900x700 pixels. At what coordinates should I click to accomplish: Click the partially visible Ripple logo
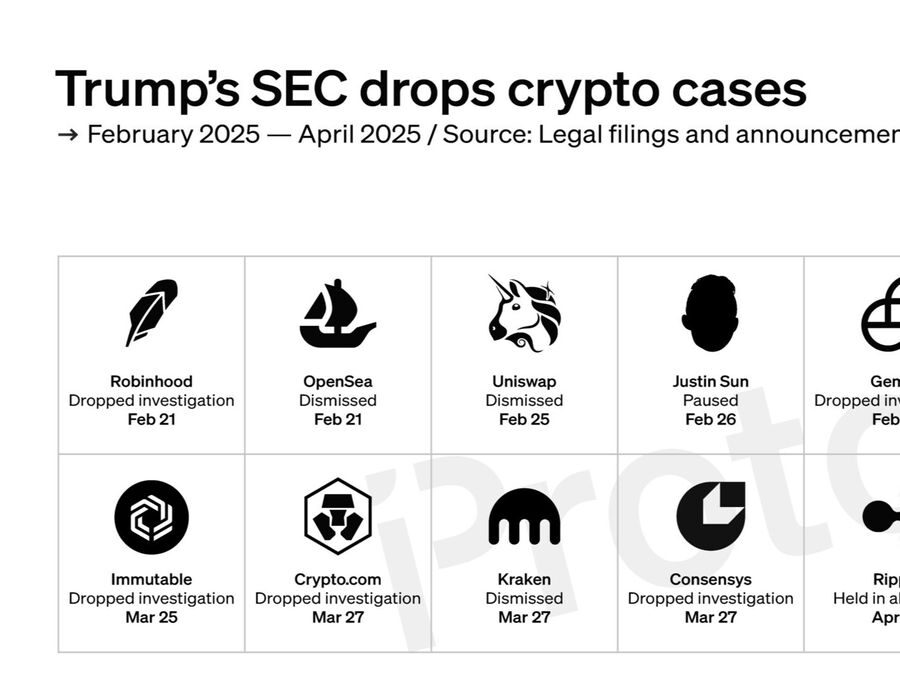click(x=881, y=516)
